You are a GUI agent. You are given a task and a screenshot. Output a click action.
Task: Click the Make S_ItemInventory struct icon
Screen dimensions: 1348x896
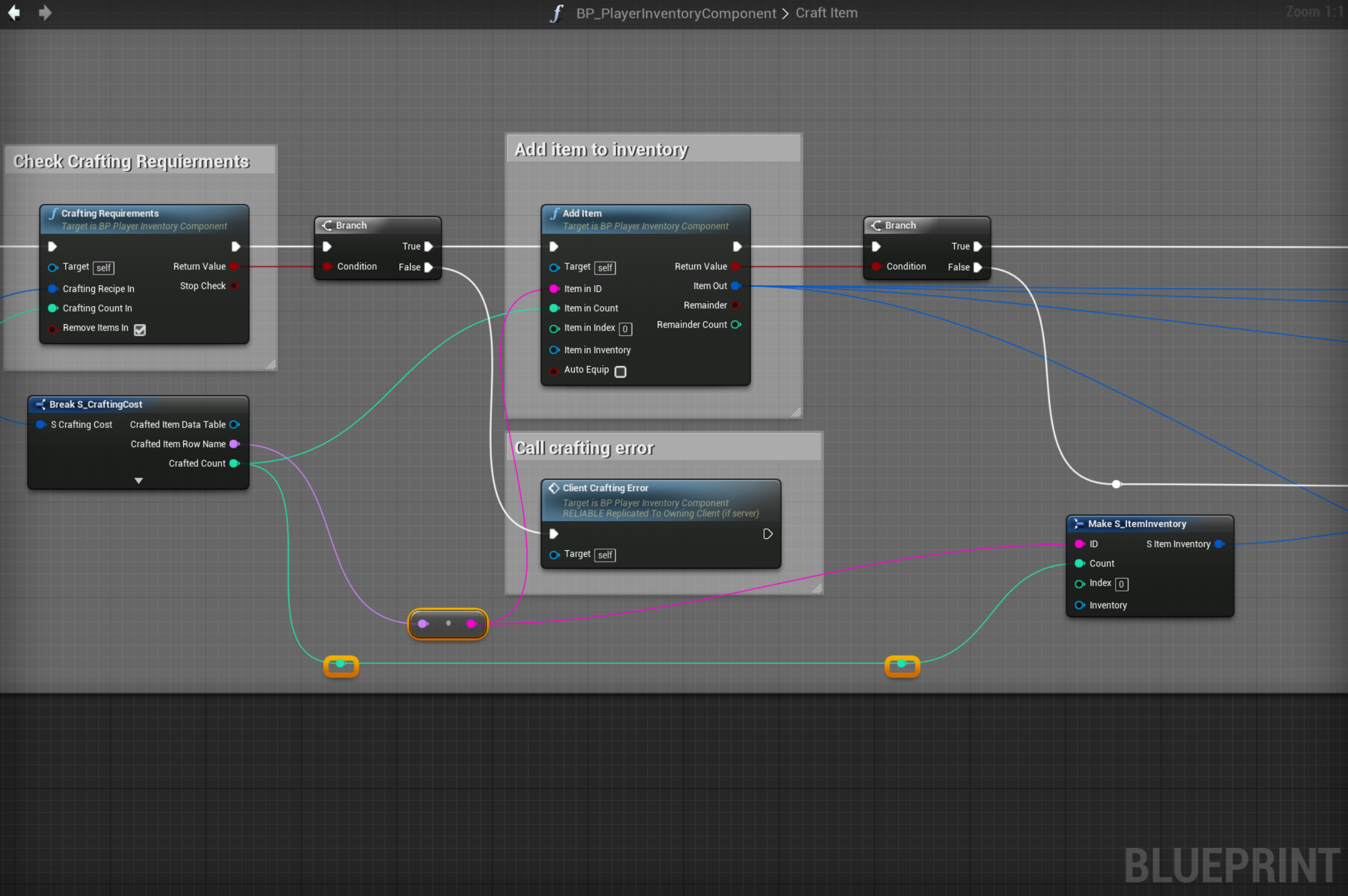click(x=1079, y=524)
